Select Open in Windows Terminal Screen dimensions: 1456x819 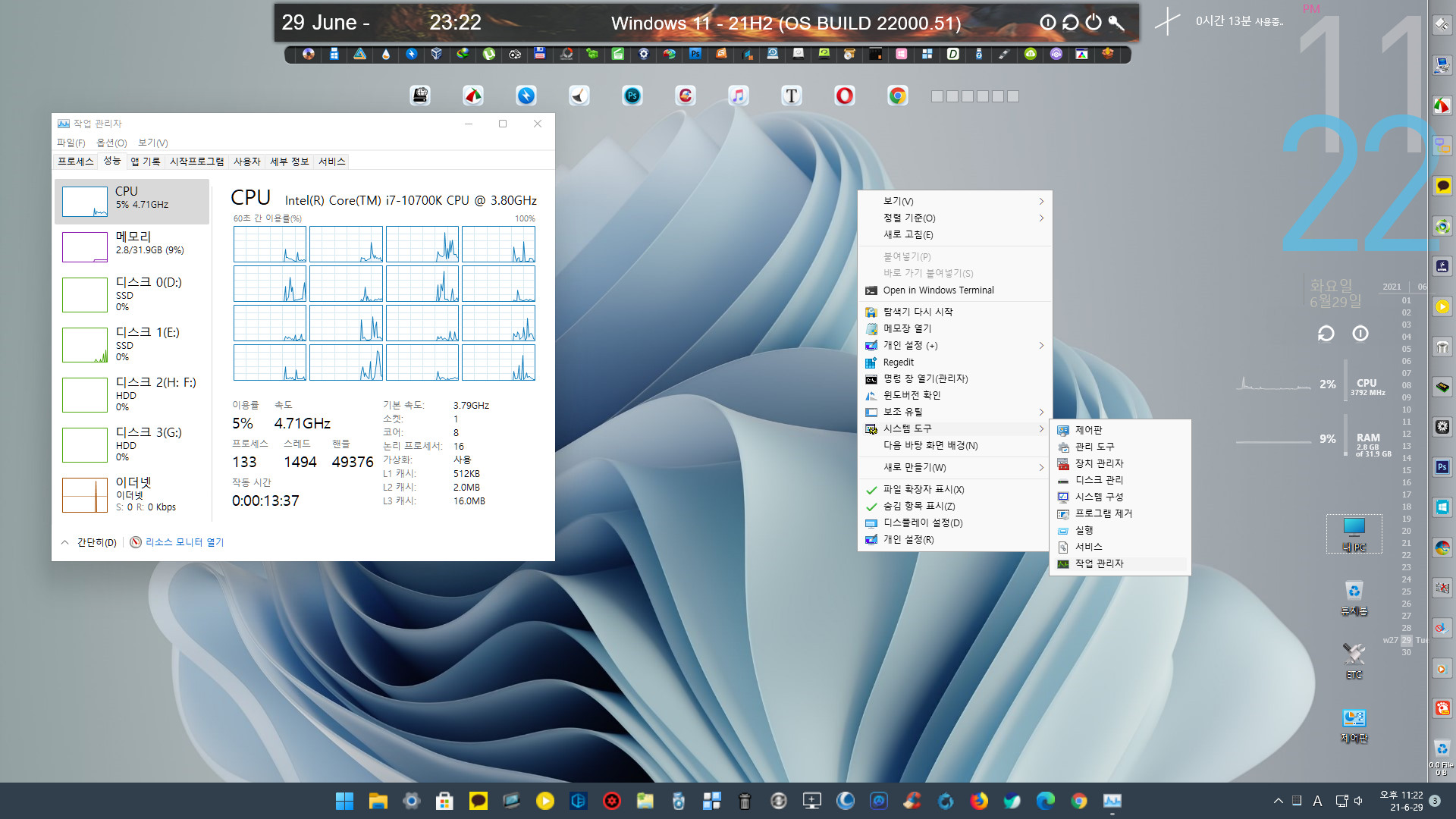click(x=954, y=291)
